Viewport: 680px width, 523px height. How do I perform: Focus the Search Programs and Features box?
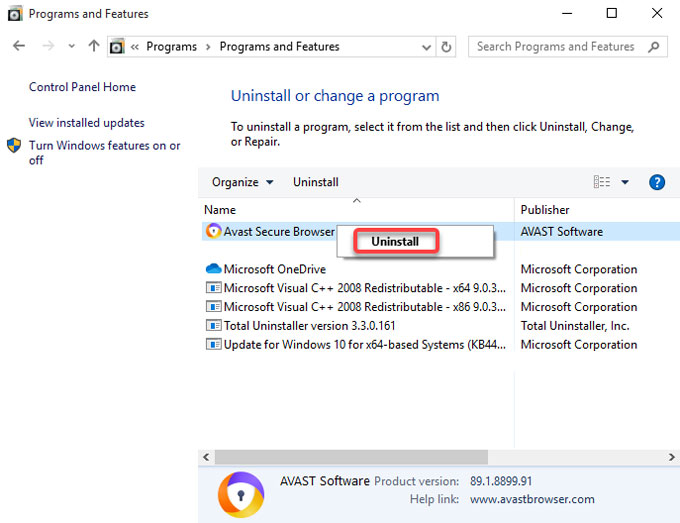pos(568,46)
